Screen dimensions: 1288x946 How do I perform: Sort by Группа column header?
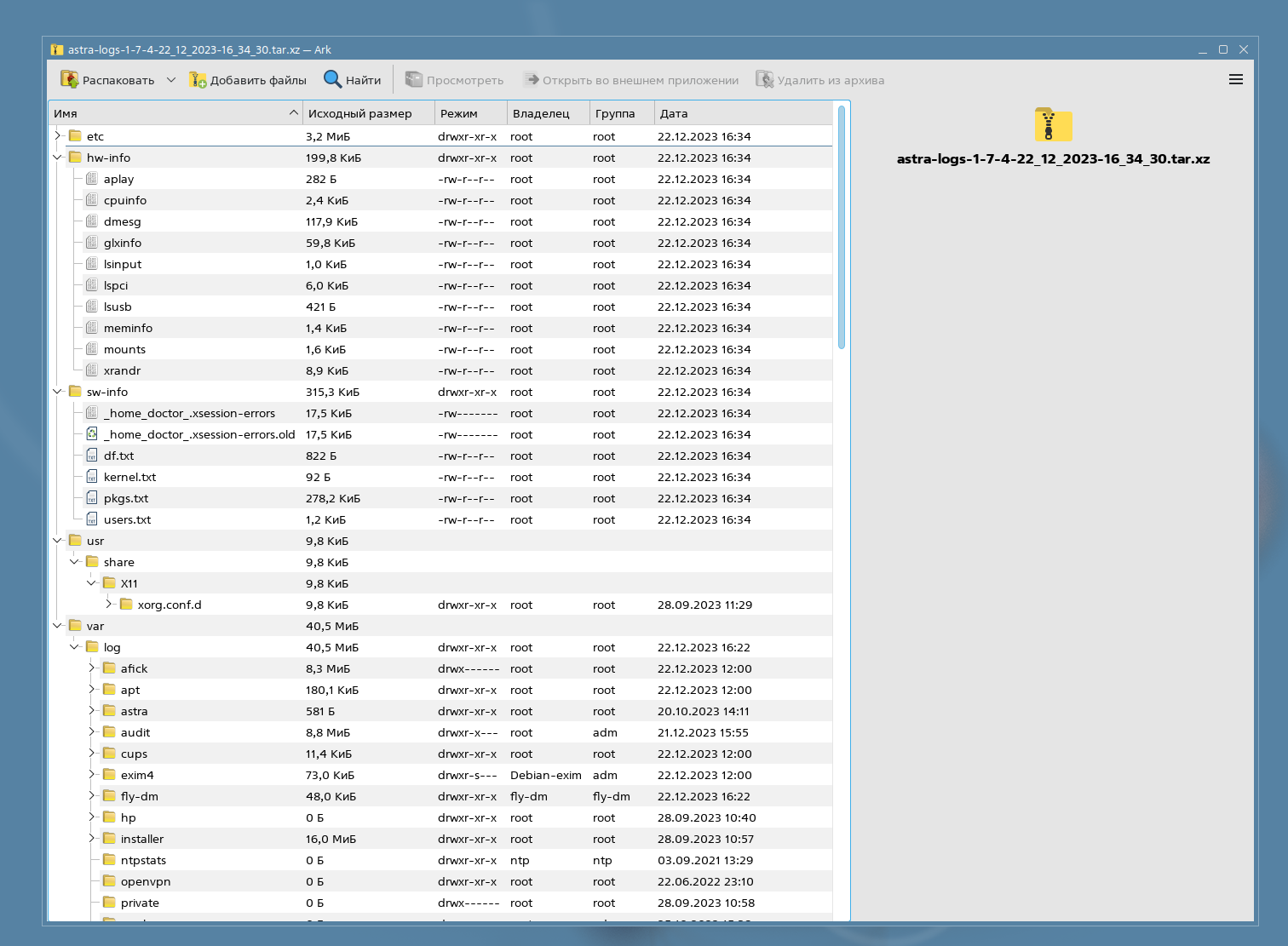click(622, 113)
